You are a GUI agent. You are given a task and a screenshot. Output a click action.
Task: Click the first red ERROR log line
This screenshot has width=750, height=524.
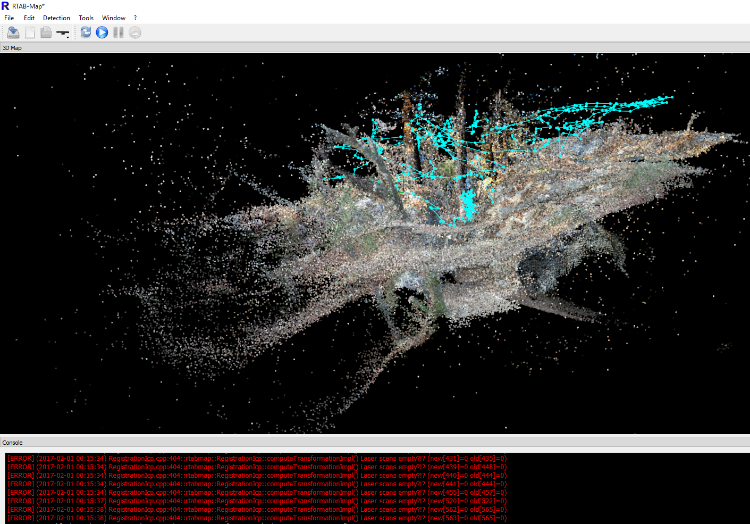[250, 458]
